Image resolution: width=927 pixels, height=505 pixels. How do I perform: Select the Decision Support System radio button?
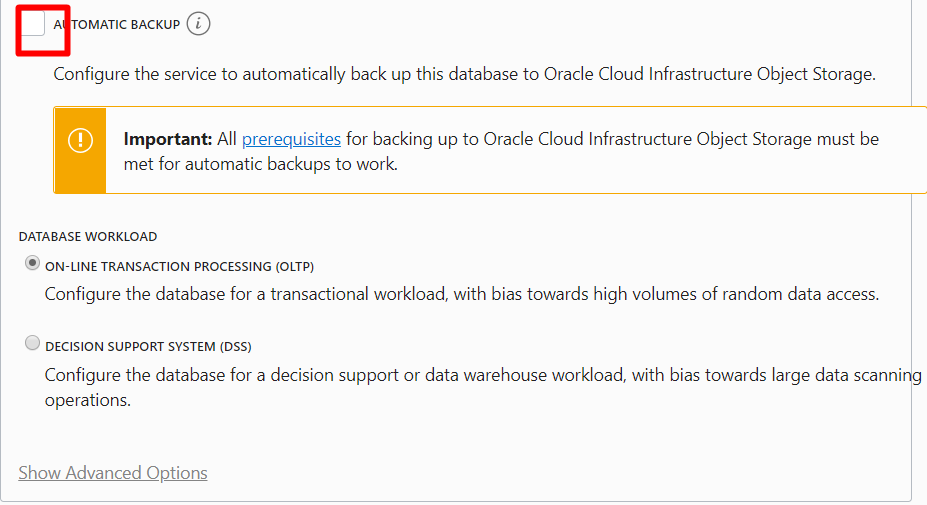(33, 342)
